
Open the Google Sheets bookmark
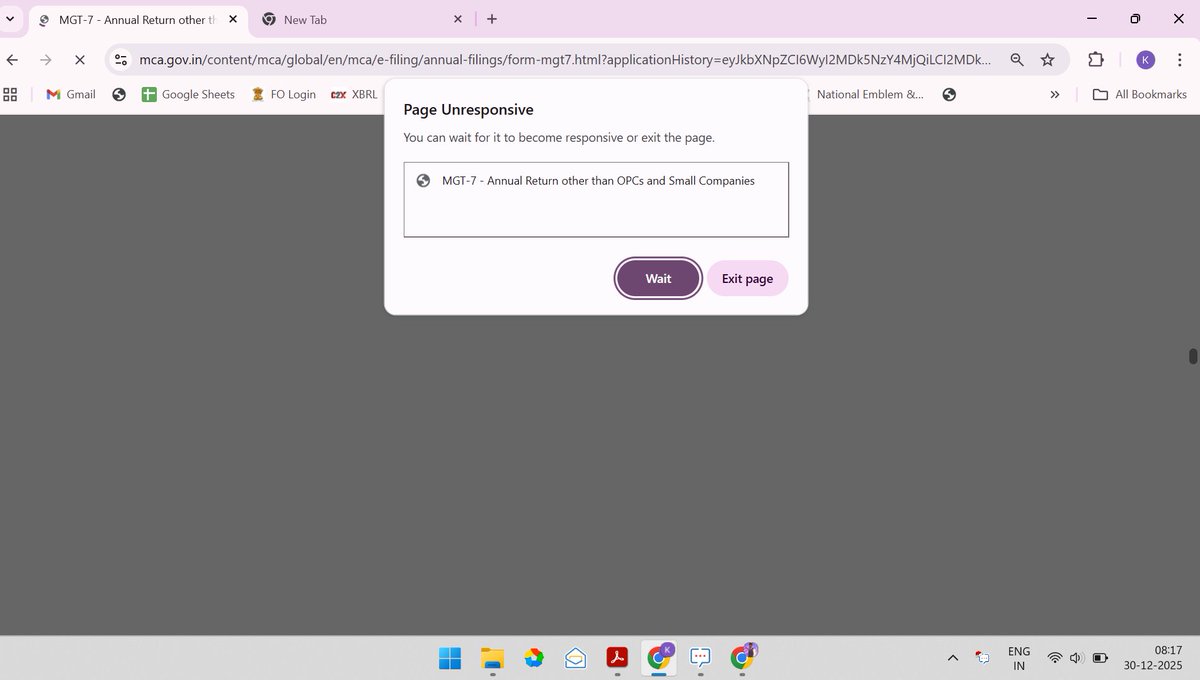point(187,94)
